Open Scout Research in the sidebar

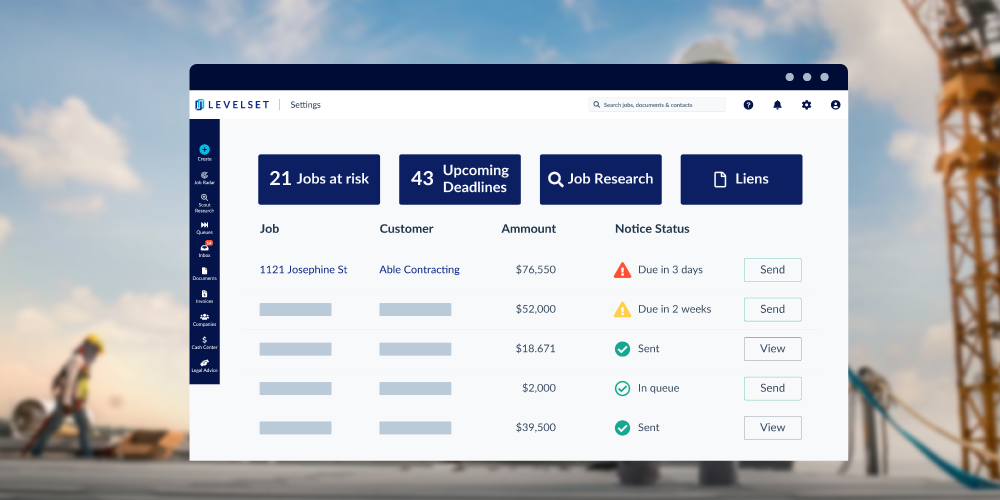pos(204,202)
